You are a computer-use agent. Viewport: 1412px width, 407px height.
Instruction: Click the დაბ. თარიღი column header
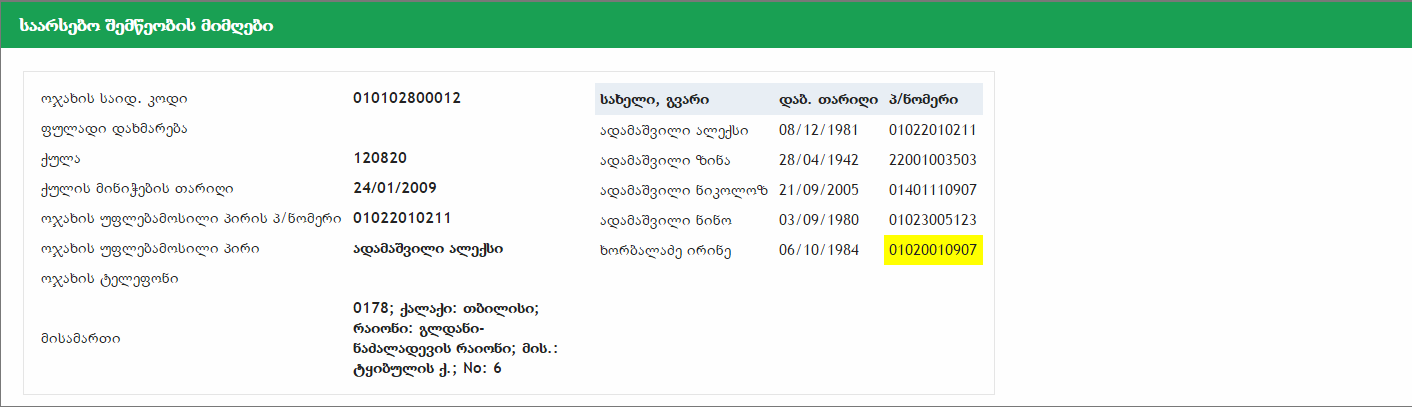828,99
